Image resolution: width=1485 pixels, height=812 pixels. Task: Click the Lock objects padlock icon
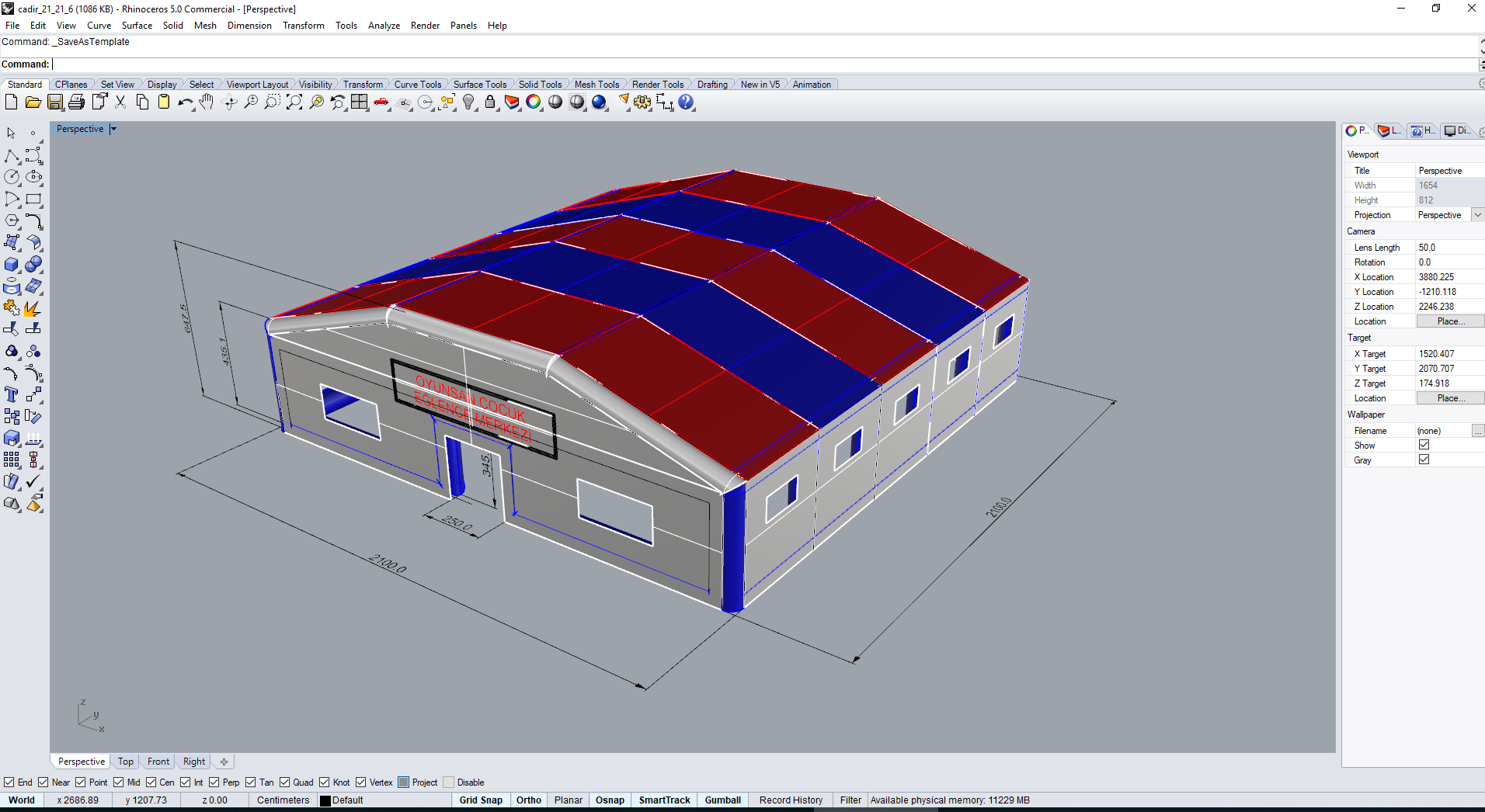tap(490, 102)
